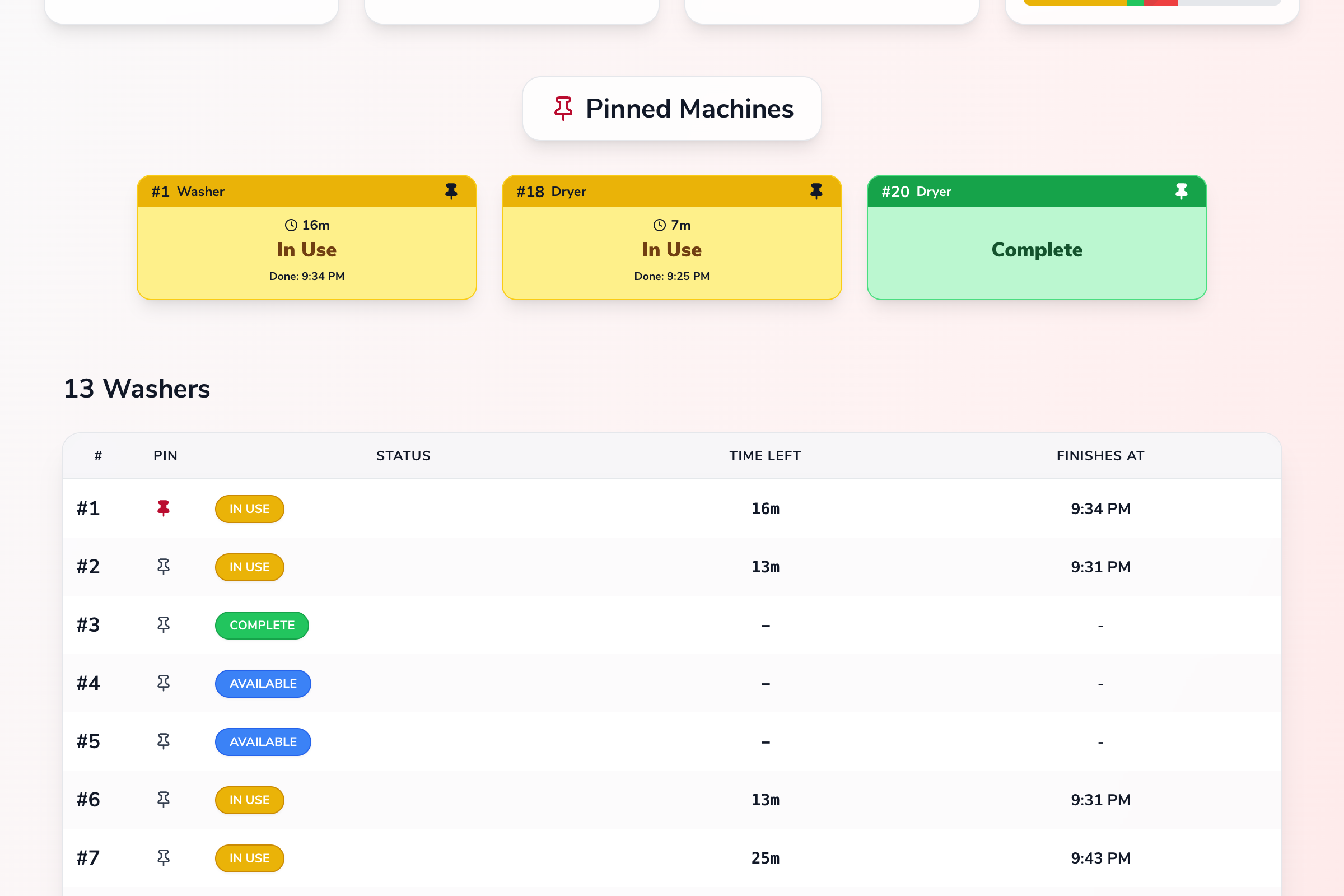Click the COMPLETE badge for washer #3
Viewport: 1344px width, 896px height.
262,625
